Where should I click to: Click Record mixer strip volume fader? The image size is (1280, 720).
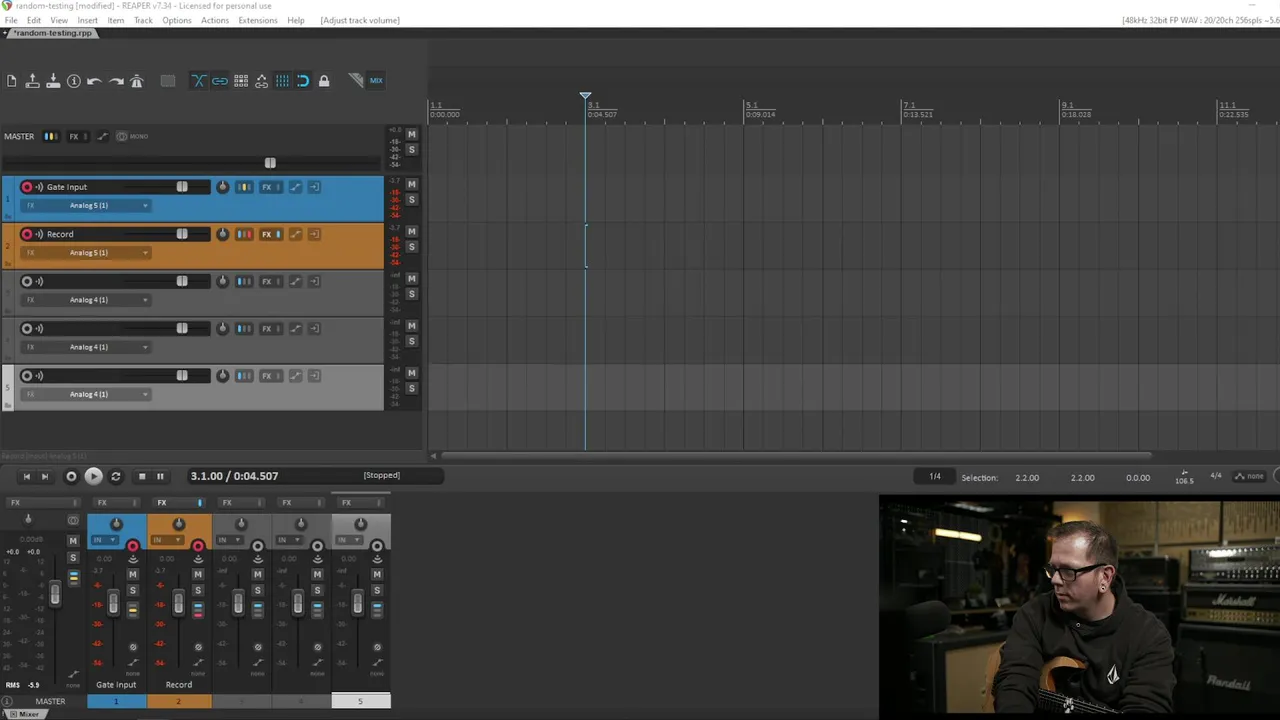(178, 603)
